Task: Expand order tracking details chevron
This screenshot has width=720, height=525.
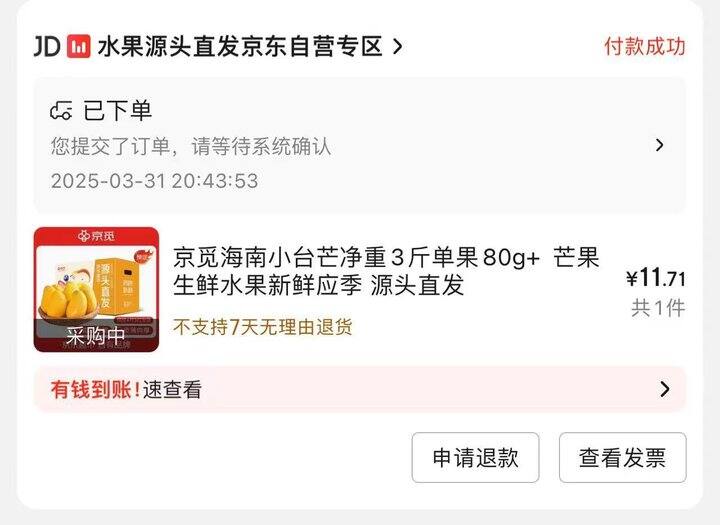Action: coord(660,145)
